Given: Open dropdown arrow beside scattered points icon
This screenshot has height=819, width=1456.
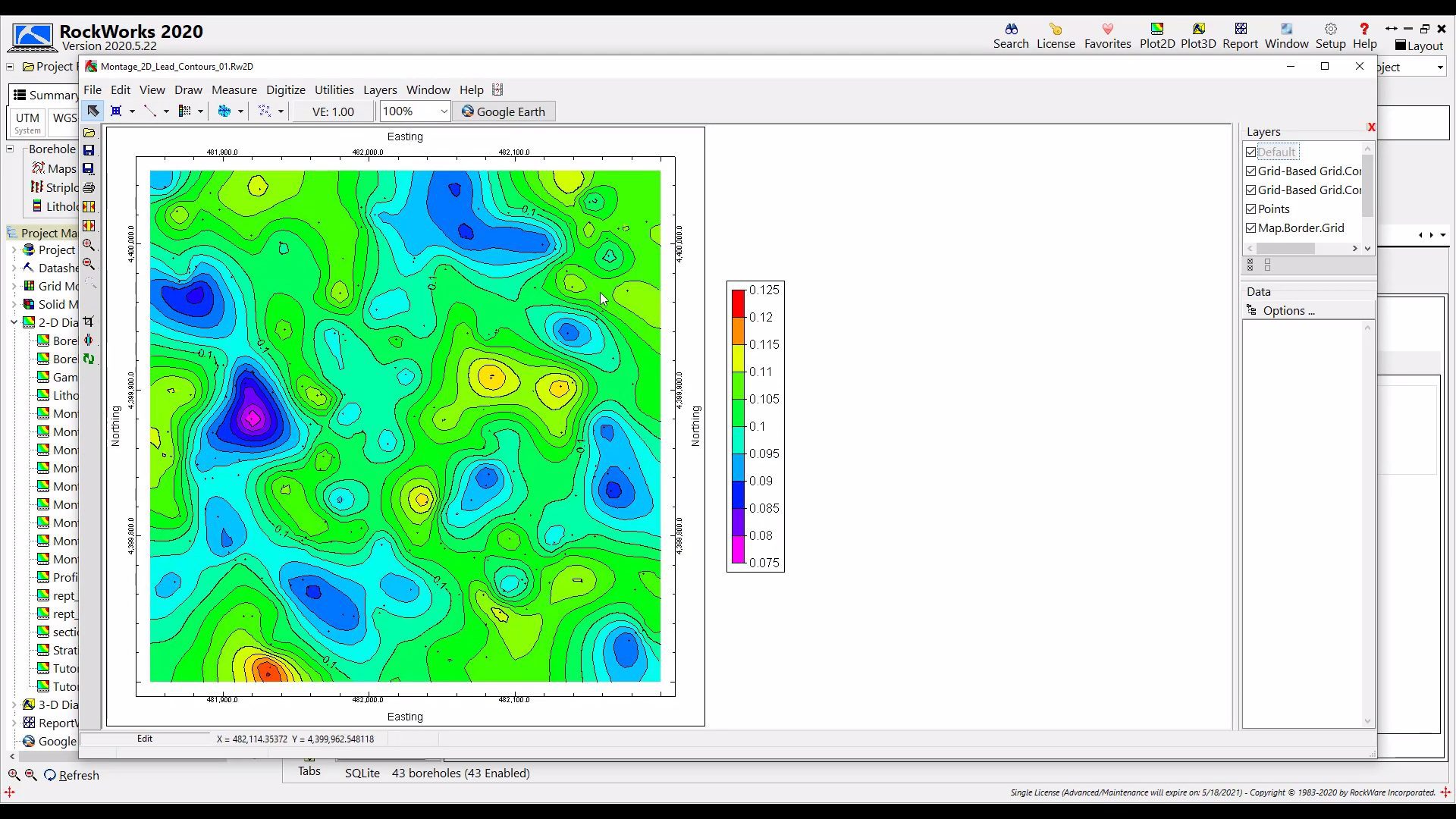Looking at the screenshot, I should click(x=281, y=111).
